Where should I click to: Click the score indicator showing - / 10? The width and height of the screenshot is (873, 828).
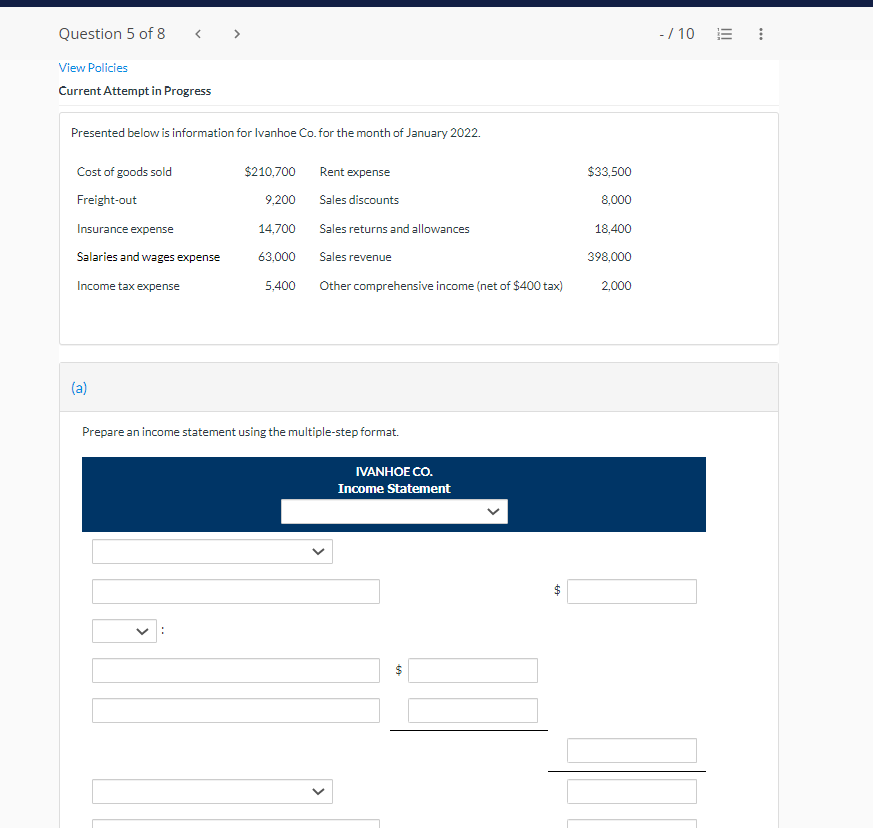(x=677, y=34)
